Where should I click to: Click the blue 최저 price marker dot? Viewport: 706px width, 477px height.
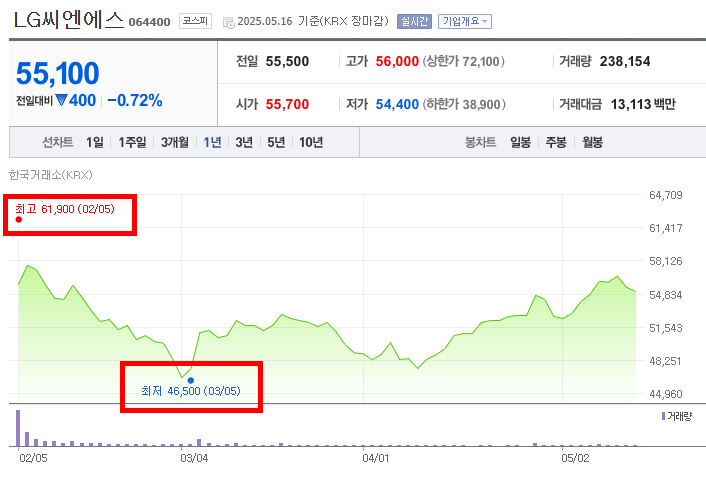[190, 381]
